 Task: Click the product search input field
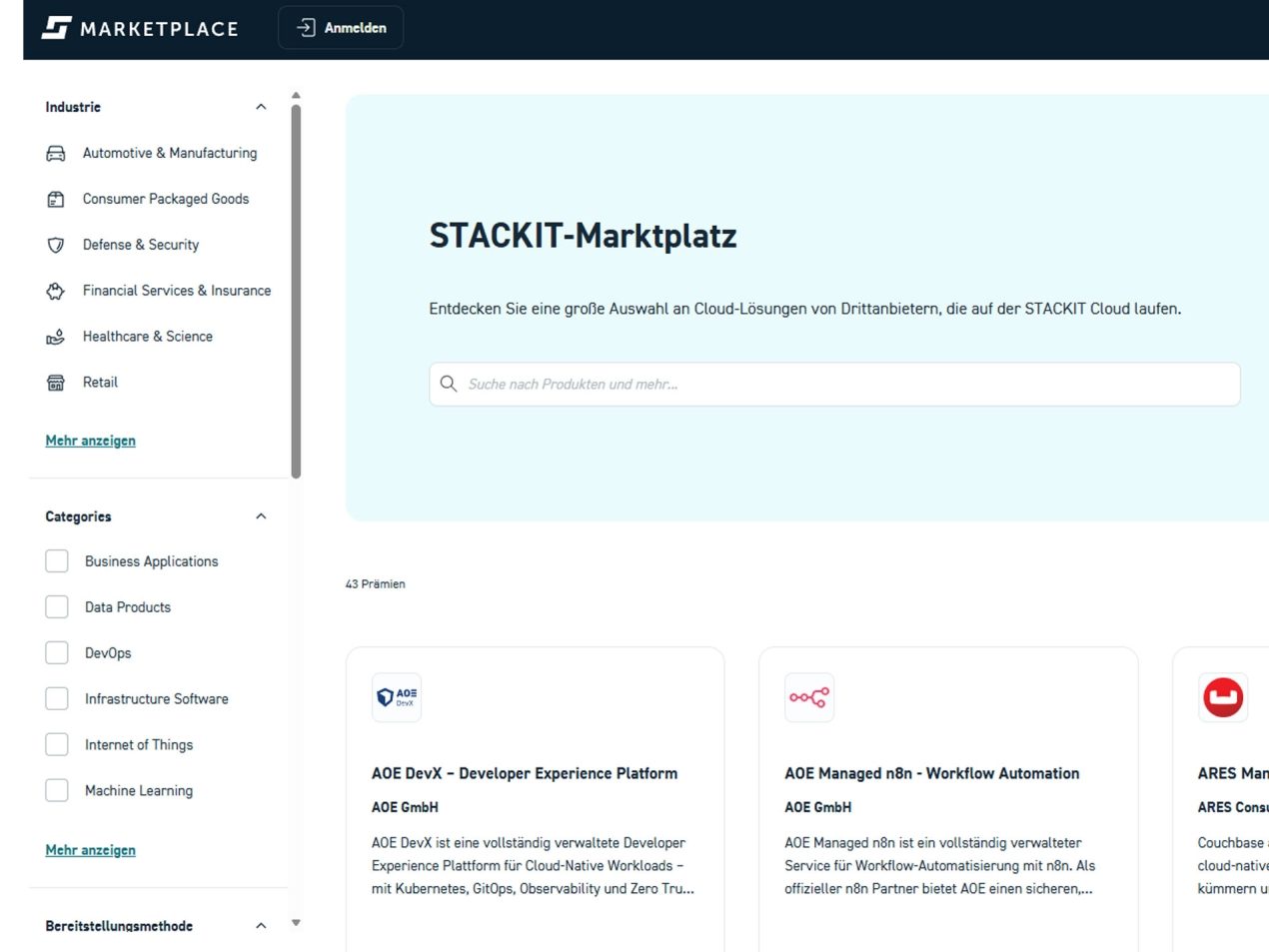tap(835, 384)
